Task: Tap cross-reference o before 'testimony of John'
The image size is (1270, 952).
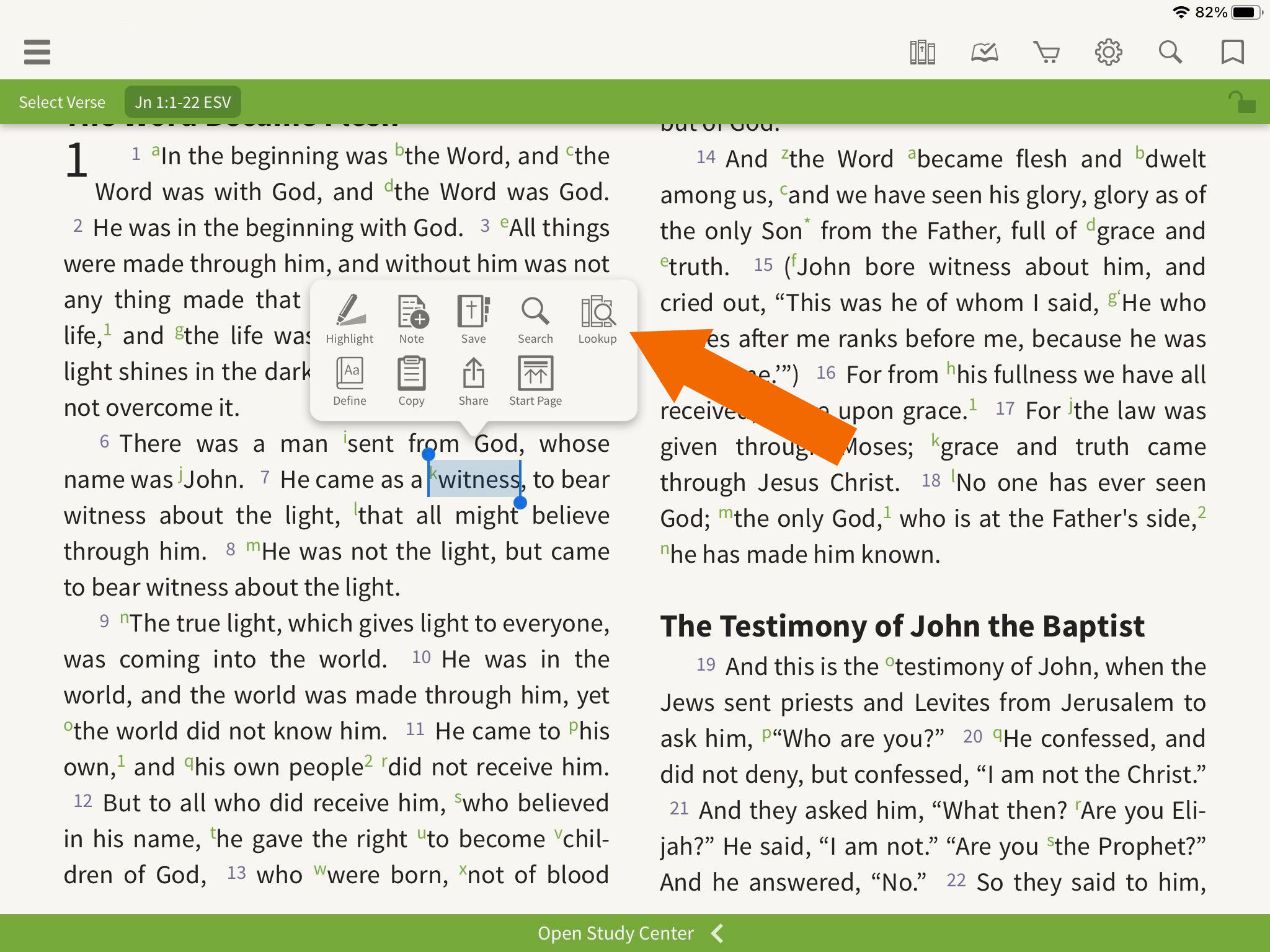Action: pyautogui.click(x=890, y=661)
